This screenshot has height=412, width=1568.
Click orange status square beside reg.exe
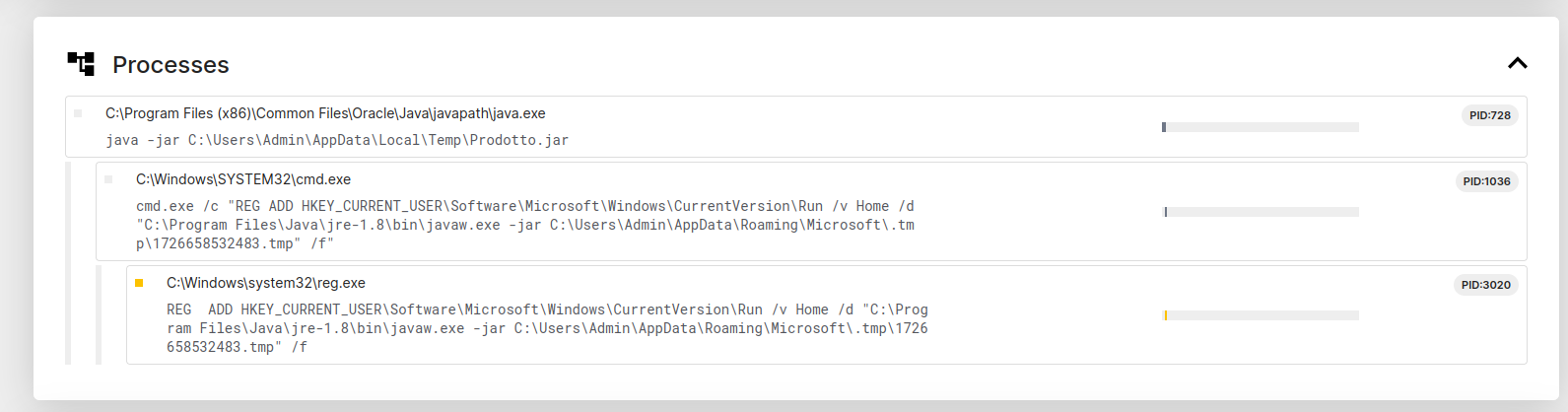point(139,283)
